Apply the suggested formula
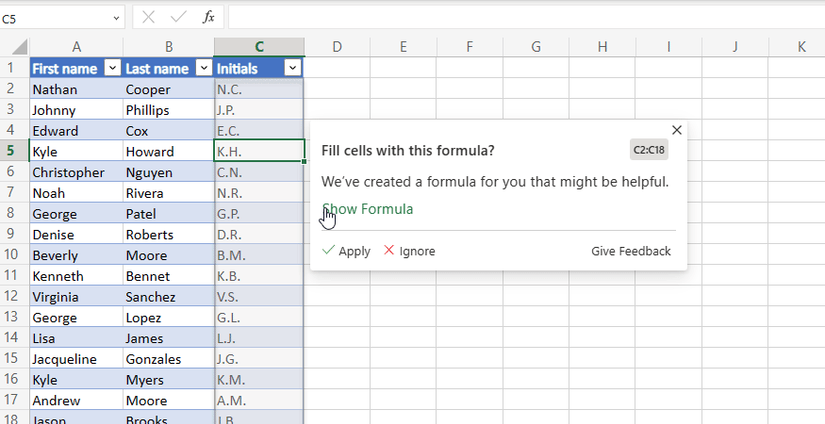This screenshot has width=825, height=424. (346, 251)
